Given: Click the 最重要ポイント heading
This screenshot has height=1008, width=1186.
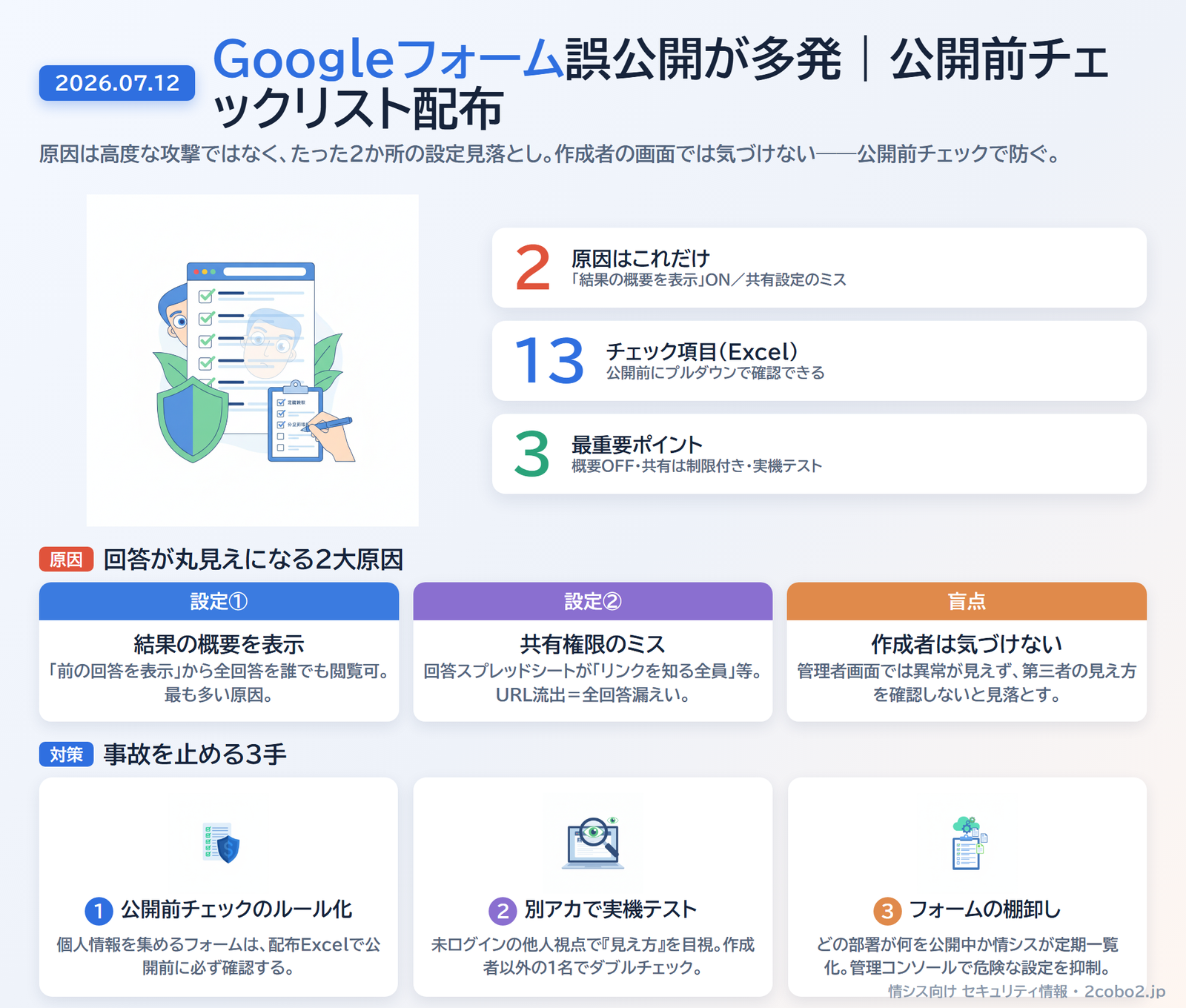Looking at the screenshot, I should (637, 445).
